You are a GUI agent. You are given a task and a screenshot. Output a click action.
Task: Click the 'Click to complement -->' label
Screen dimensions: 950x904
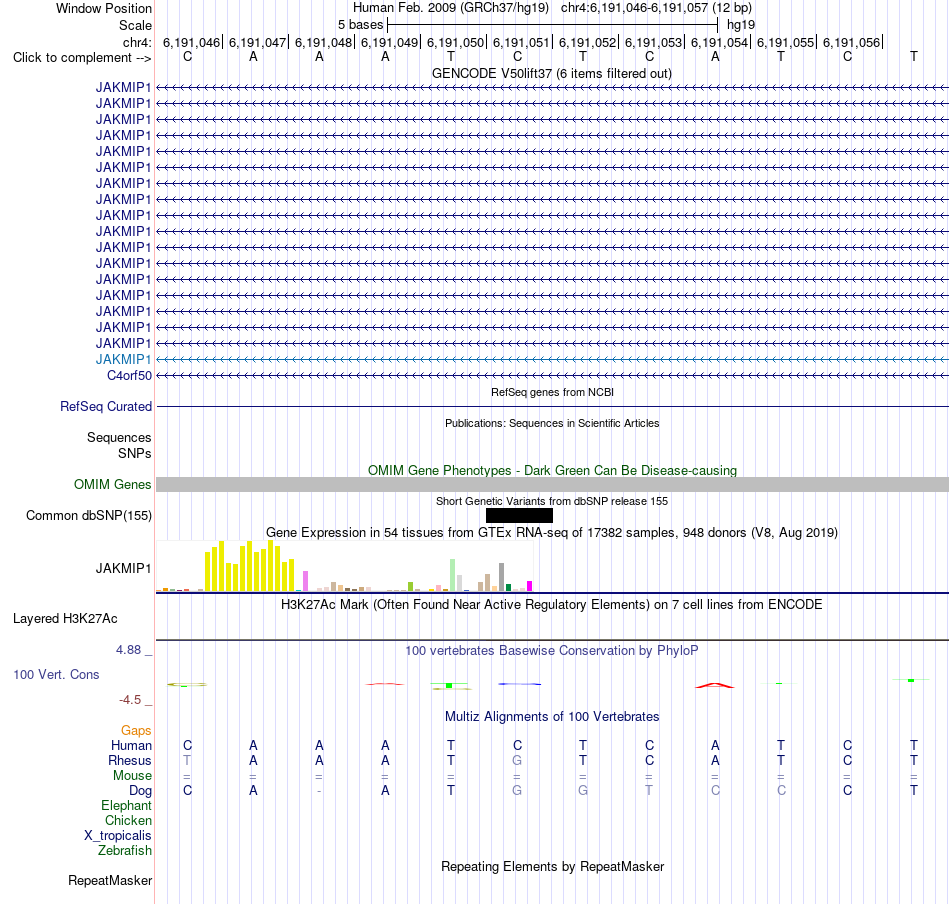coord(82,58)
